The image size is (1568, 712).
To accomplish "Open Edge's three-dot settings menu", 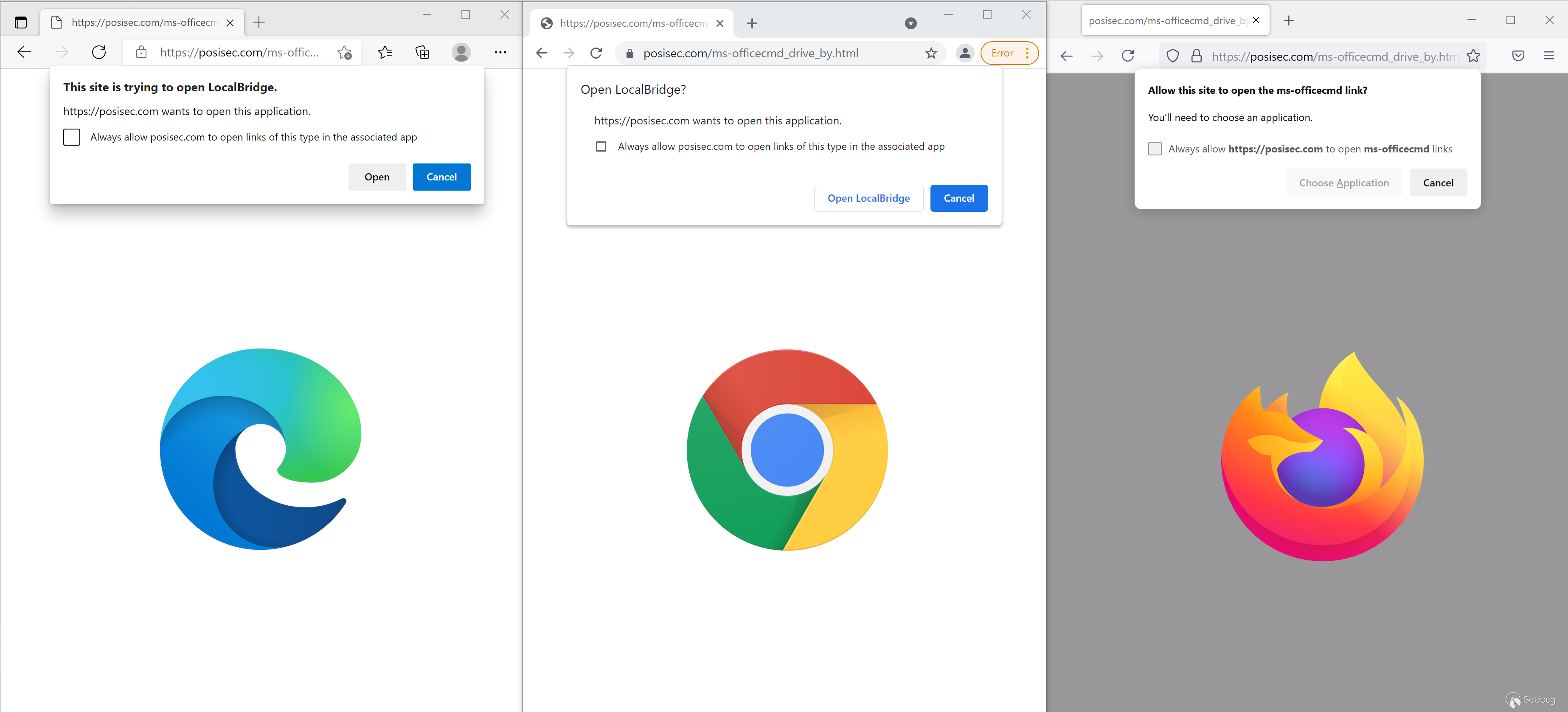I will point(500,52).
